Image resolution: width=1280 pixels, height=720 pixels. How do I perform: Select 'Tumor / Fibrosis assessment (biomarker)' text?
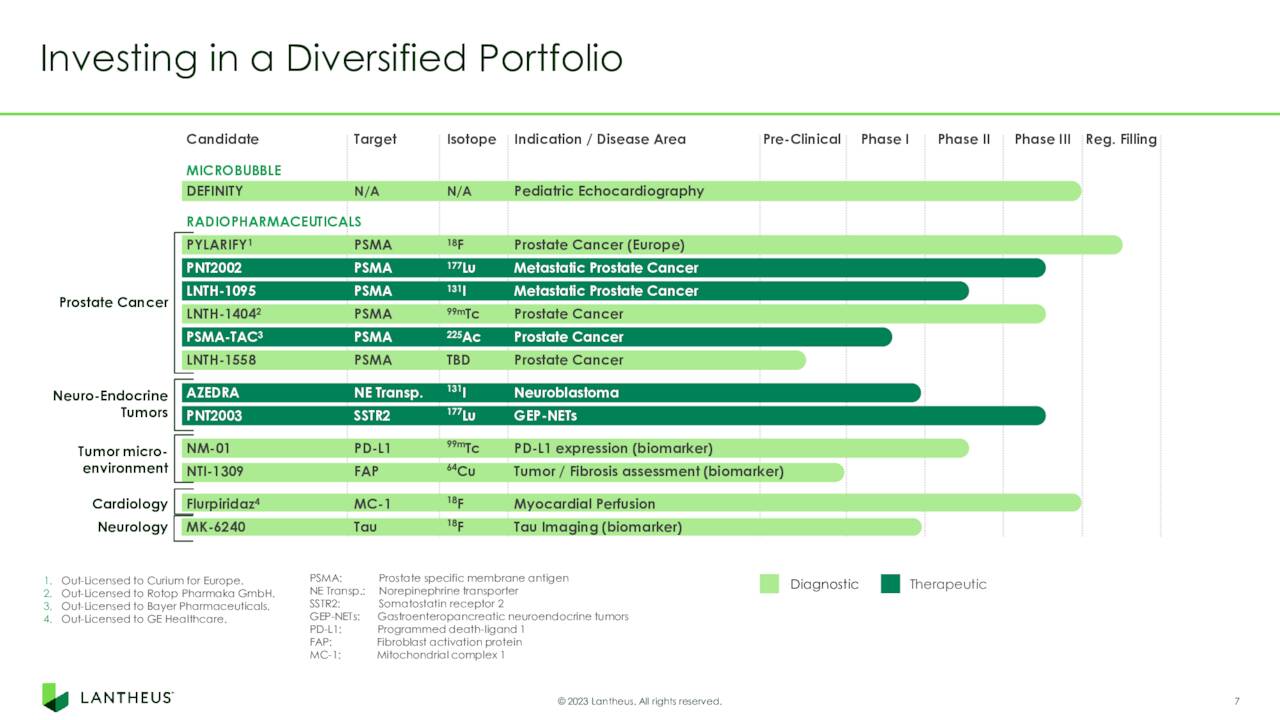click(649, 472)
